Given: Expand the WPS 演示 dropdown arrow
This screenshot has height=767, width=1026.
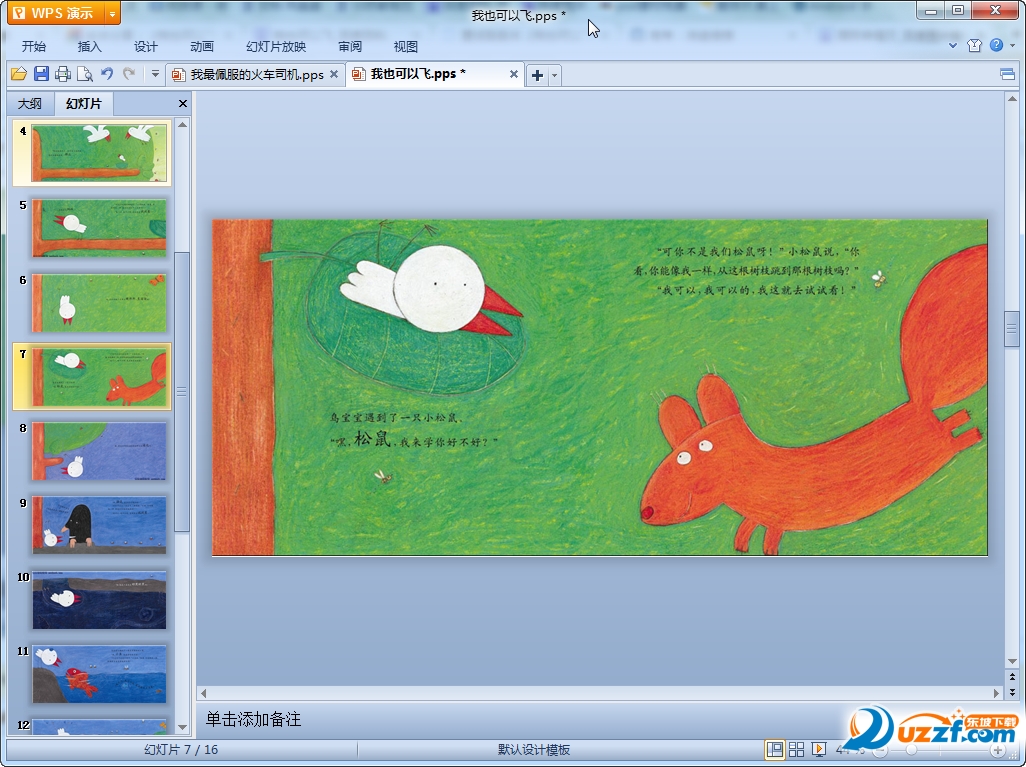Looking at the screenshot, I should pos(113,13).
